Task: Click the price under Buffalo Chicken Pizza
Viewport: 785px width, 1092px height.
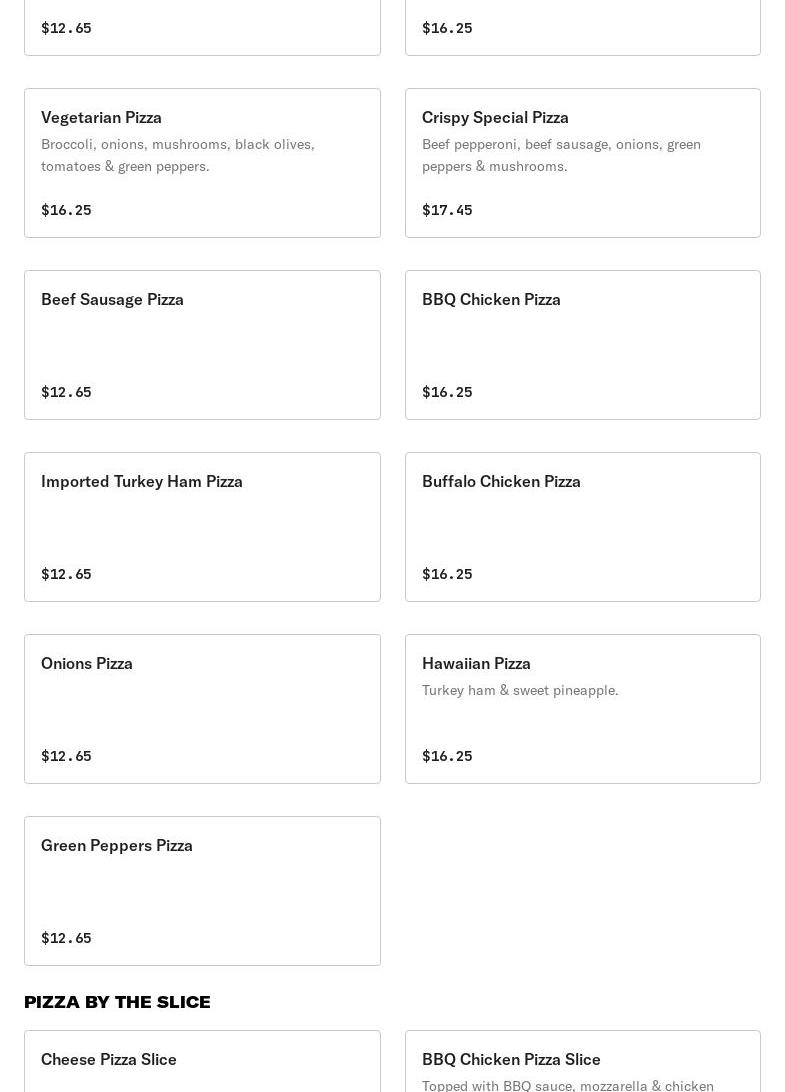Action: [x=447, y=574]
